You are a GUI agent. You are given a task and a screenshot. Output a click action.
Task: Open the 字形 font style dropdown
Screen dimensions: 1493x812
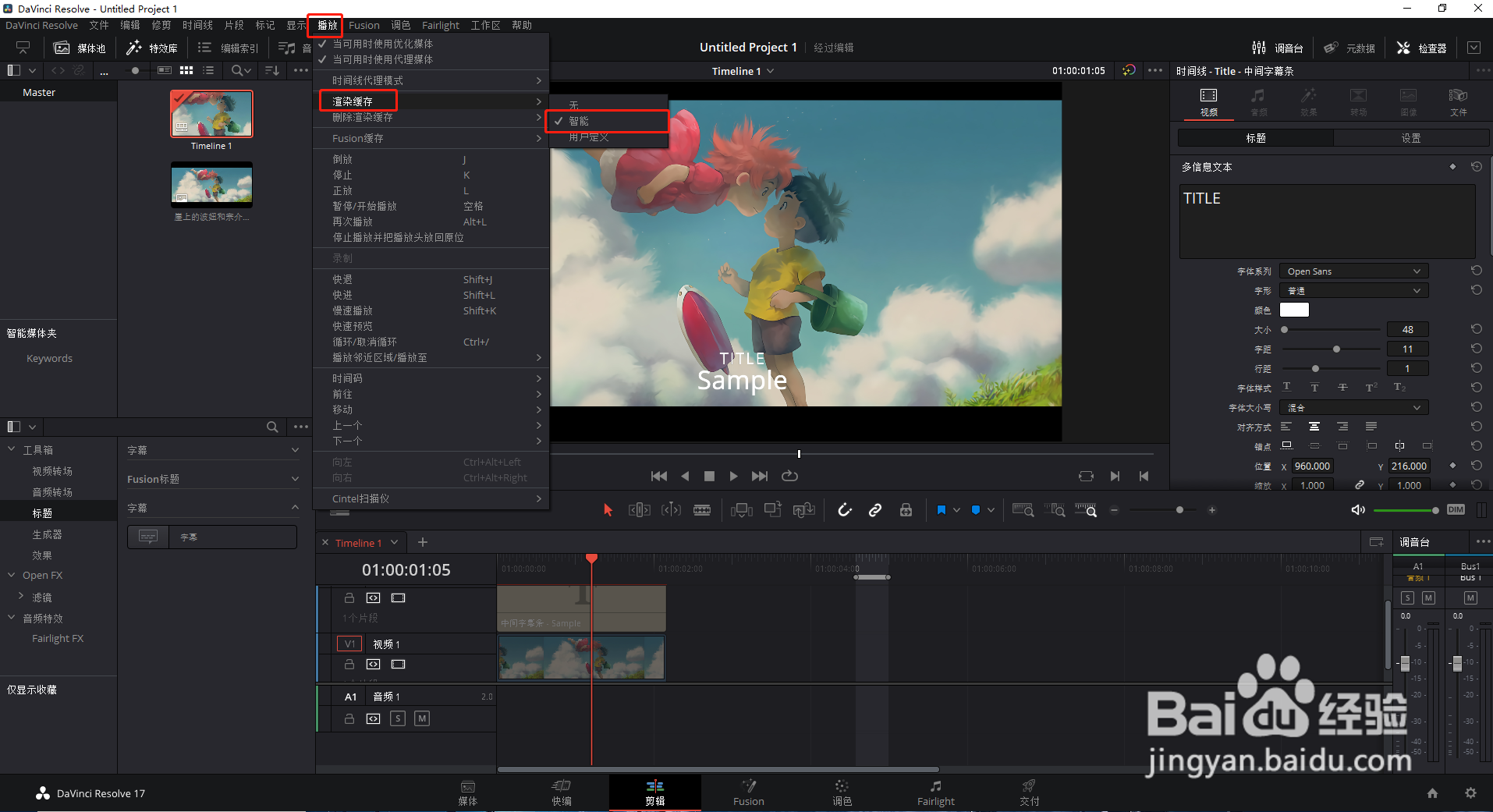click(x=1353, y=291)
